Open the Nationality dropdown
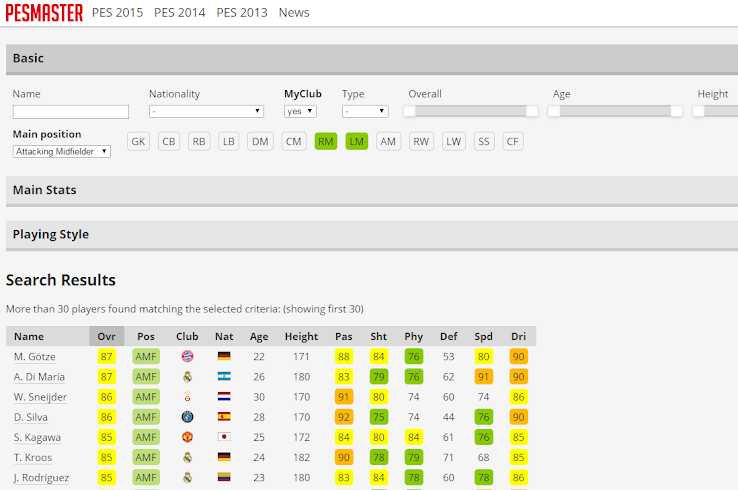 click(x=206, y=112)
